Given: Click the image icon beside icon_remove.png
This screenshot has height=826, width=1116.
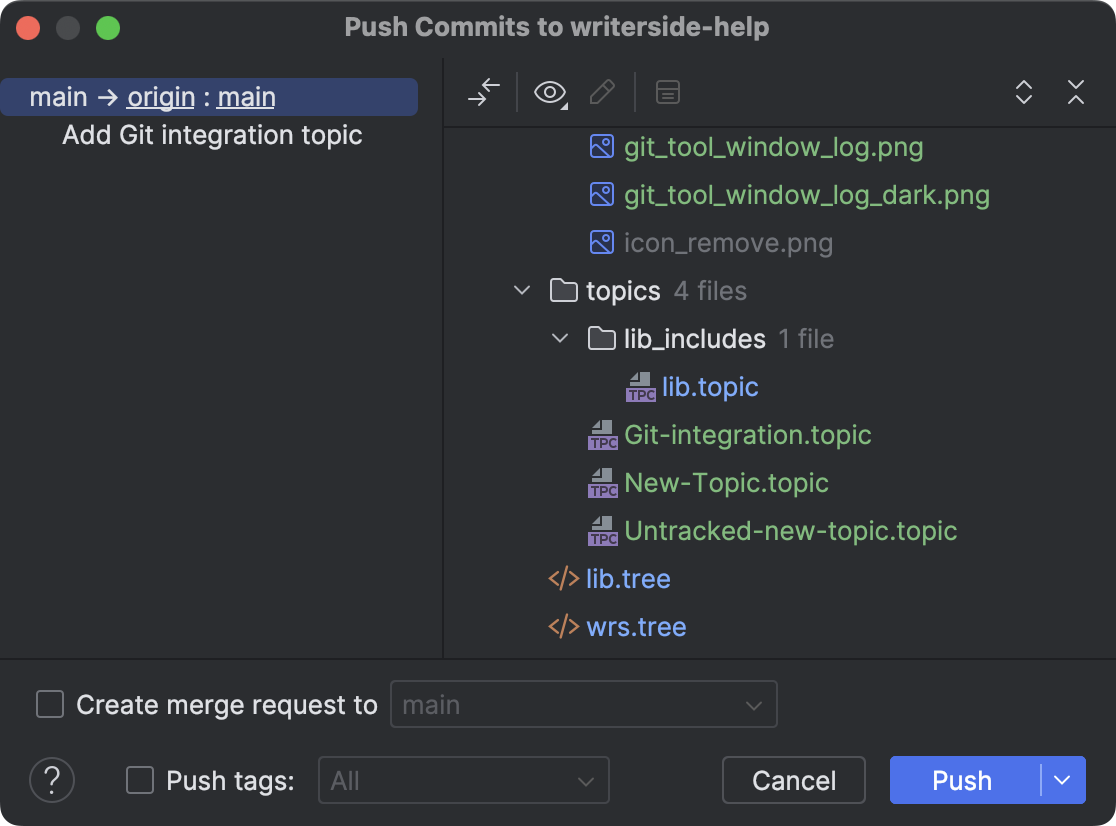Looking at the screenshot, I should (601, 242).
